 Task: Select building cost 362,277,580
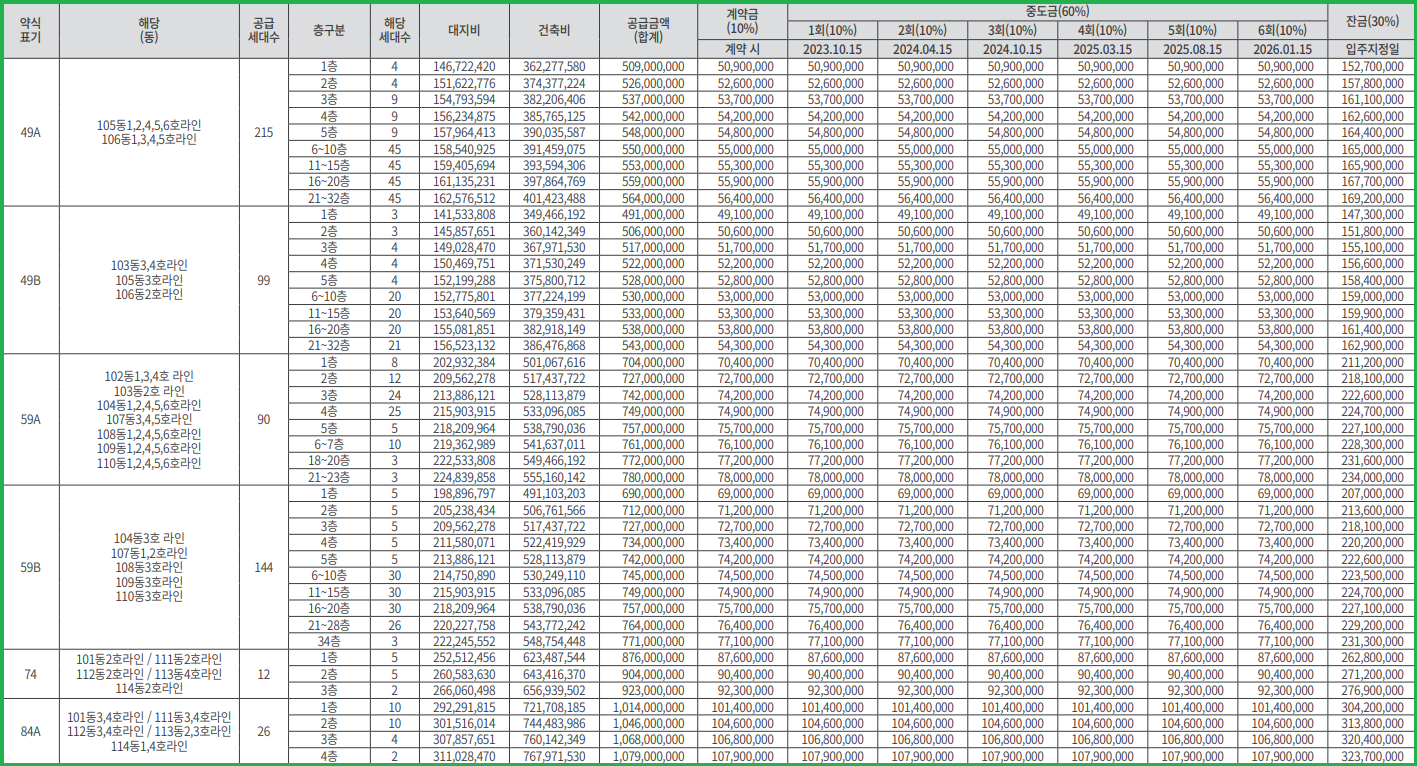pos(554,66)
